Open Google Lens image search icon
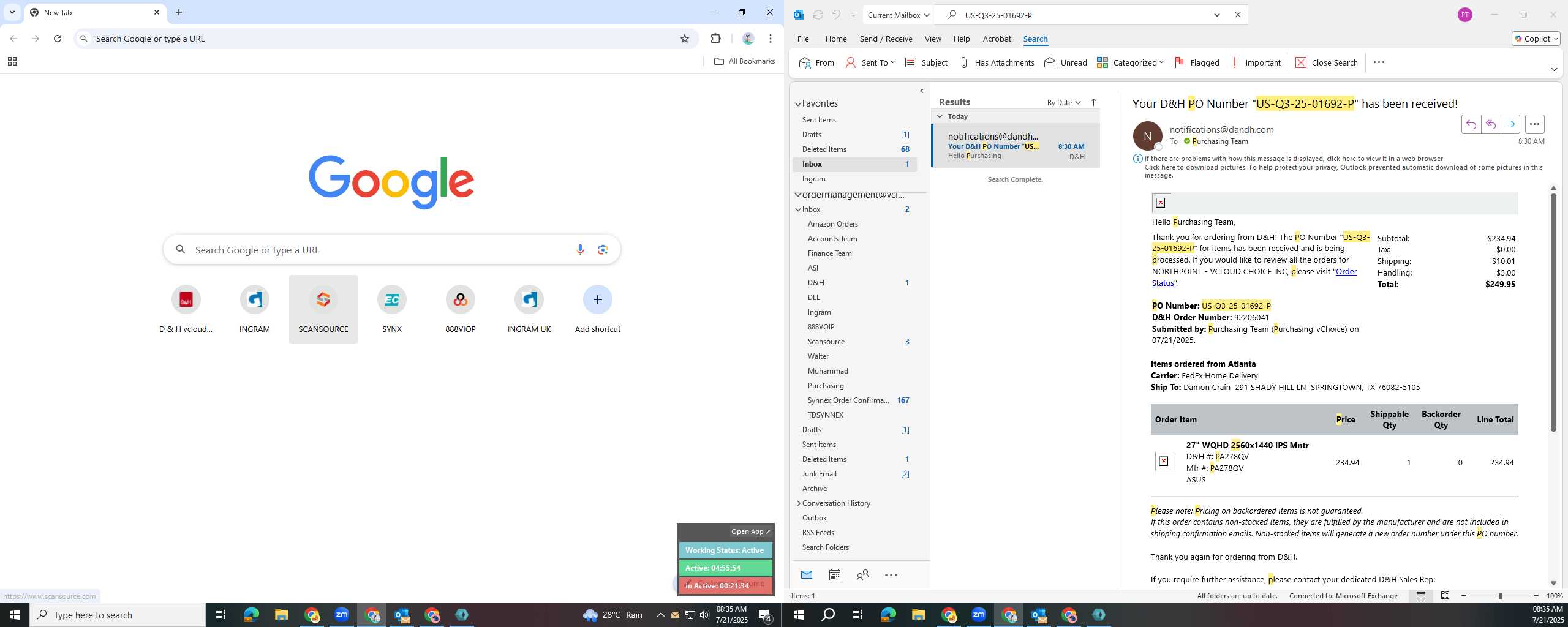Viewport: 1568px width, 627px height. pyautogui.click(x=603, y=250)
